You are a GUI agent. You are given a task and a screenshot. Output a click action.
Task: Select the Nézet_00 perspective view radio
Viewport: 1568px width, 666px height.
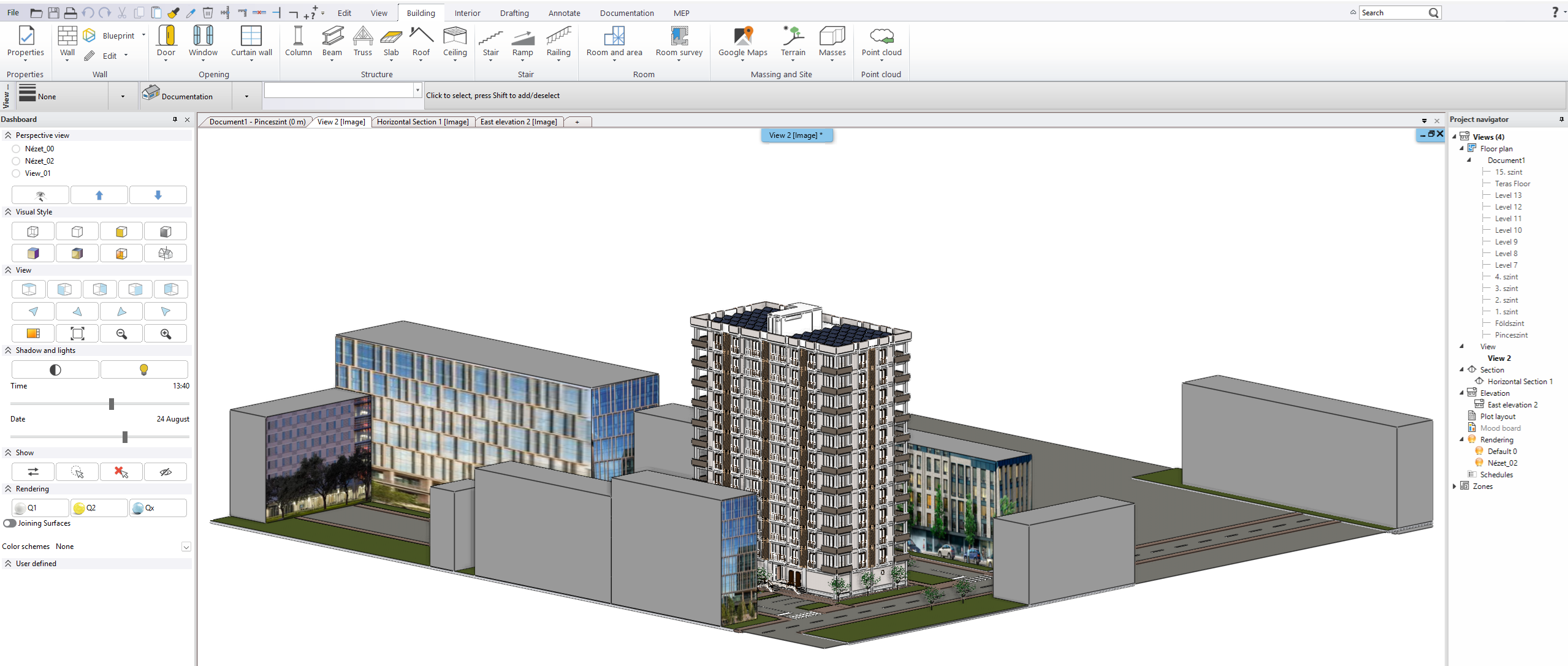(x=17, y=149)
